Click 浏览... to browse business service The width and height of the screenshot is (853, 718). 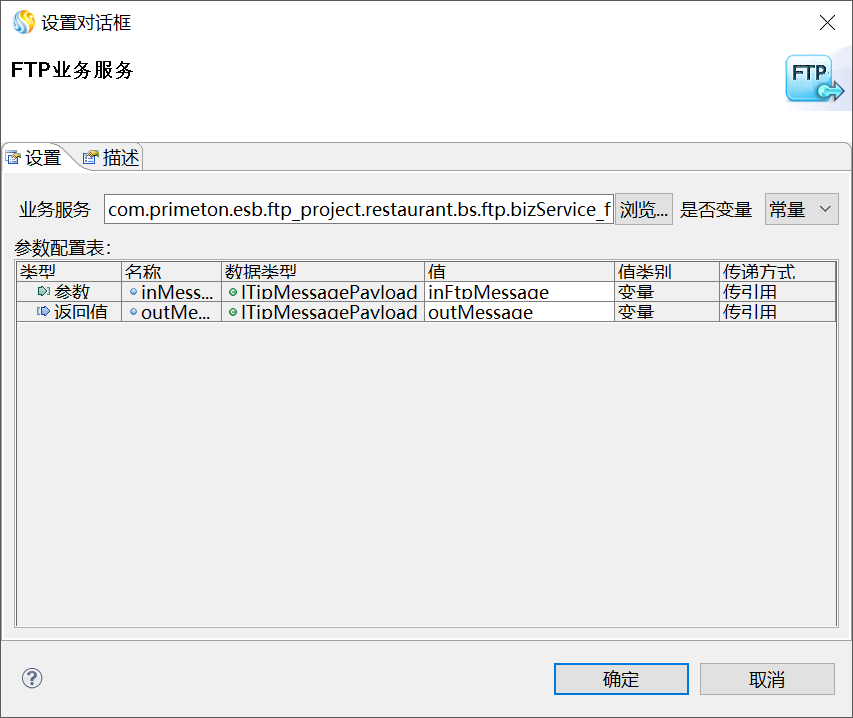click(x=643, y=209)
